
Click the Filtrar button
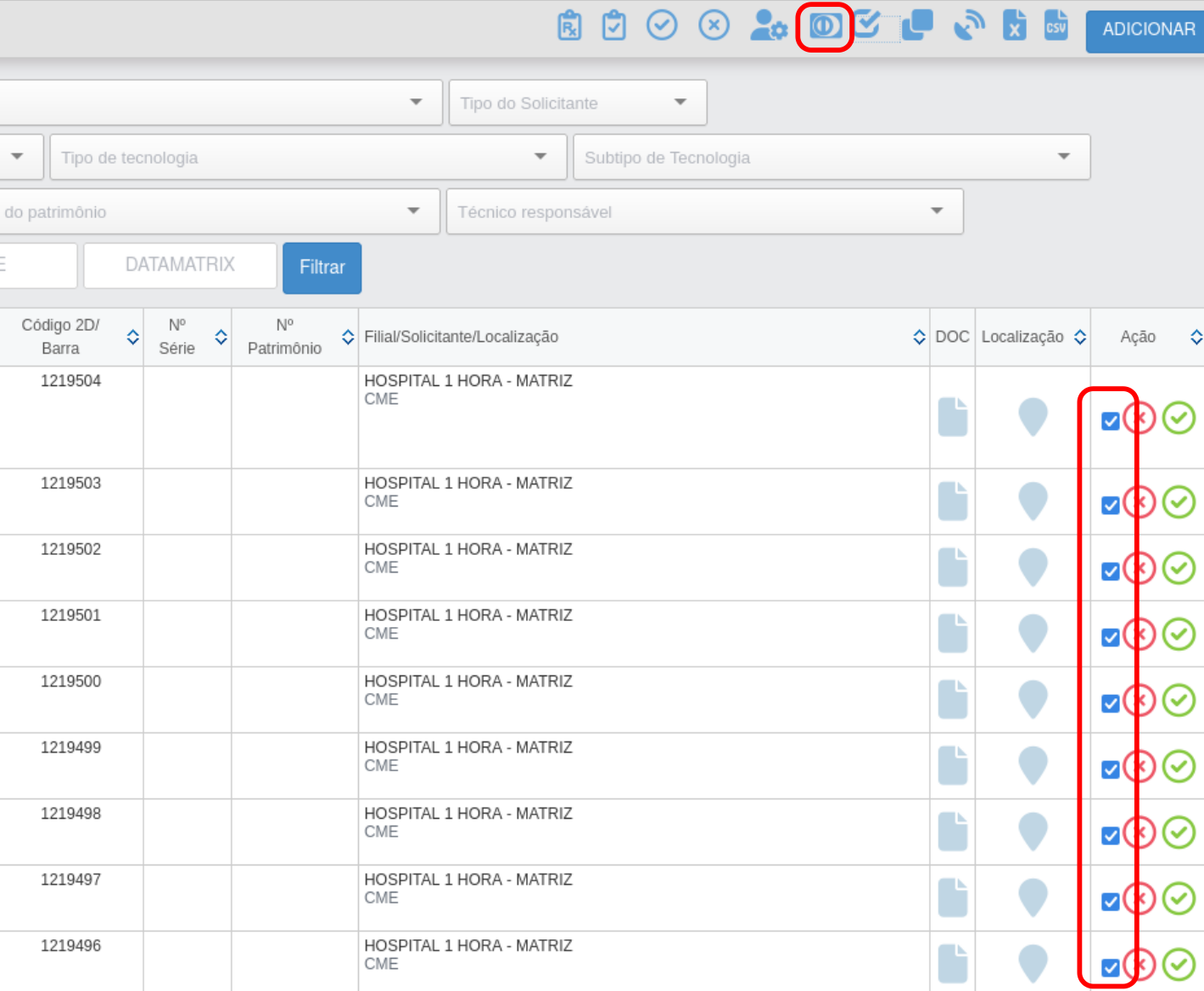(322, 267)
